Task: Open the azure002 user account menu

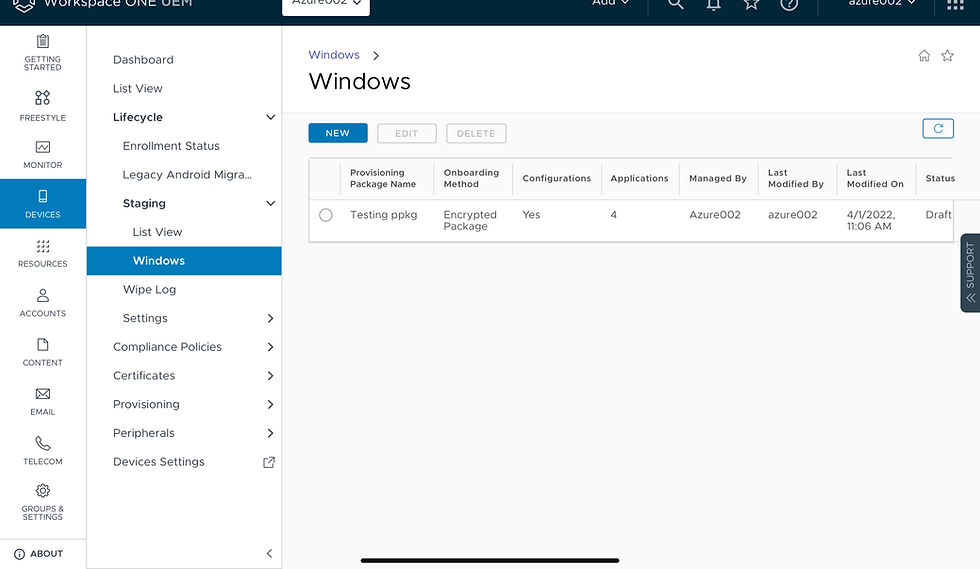Action: point(881,3)
